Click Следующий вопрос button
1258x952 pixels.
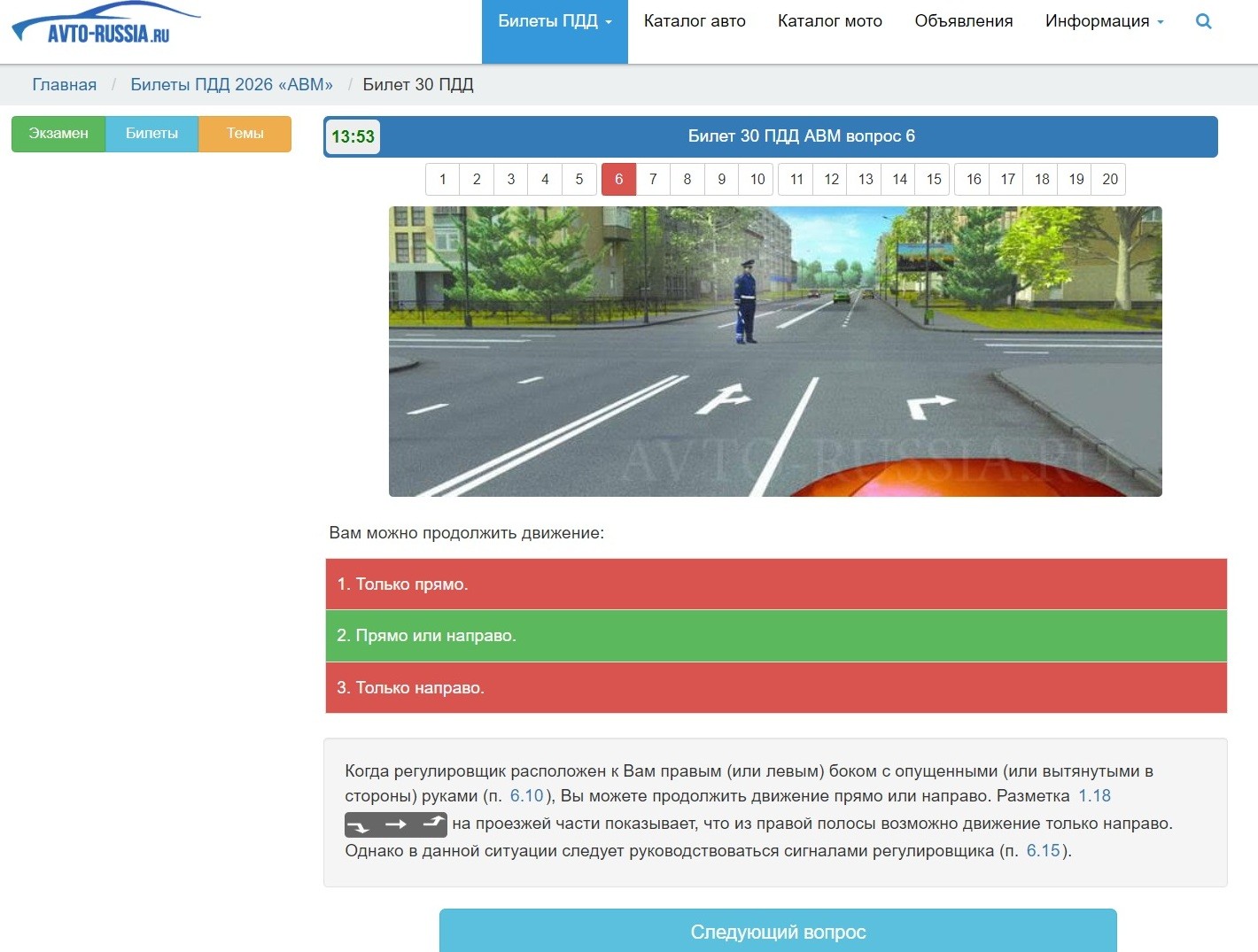(x=778, y=931)
